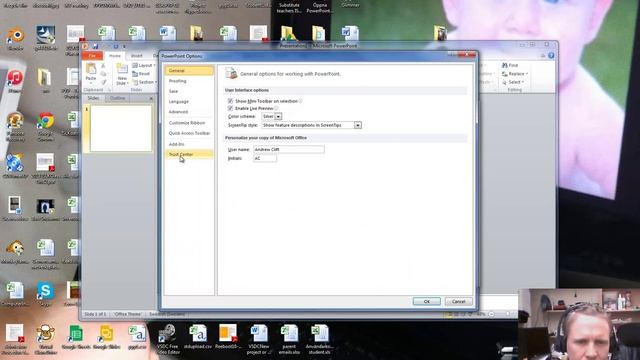
Task: Open Section dropdown in Slides group
Action: [x=144, y=82]
